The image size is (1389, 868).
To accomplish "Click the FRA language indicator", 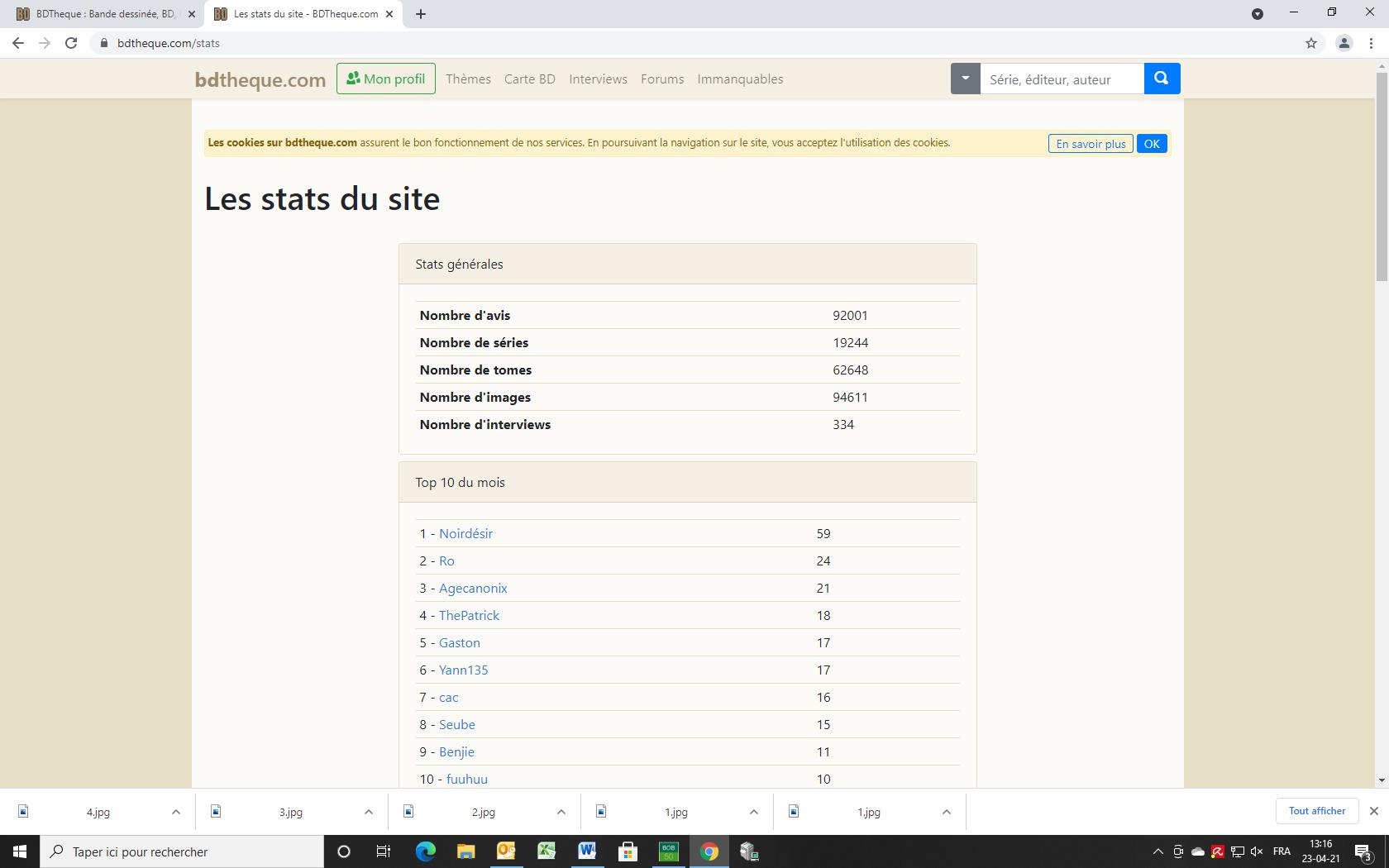I will pos(1282,851).
